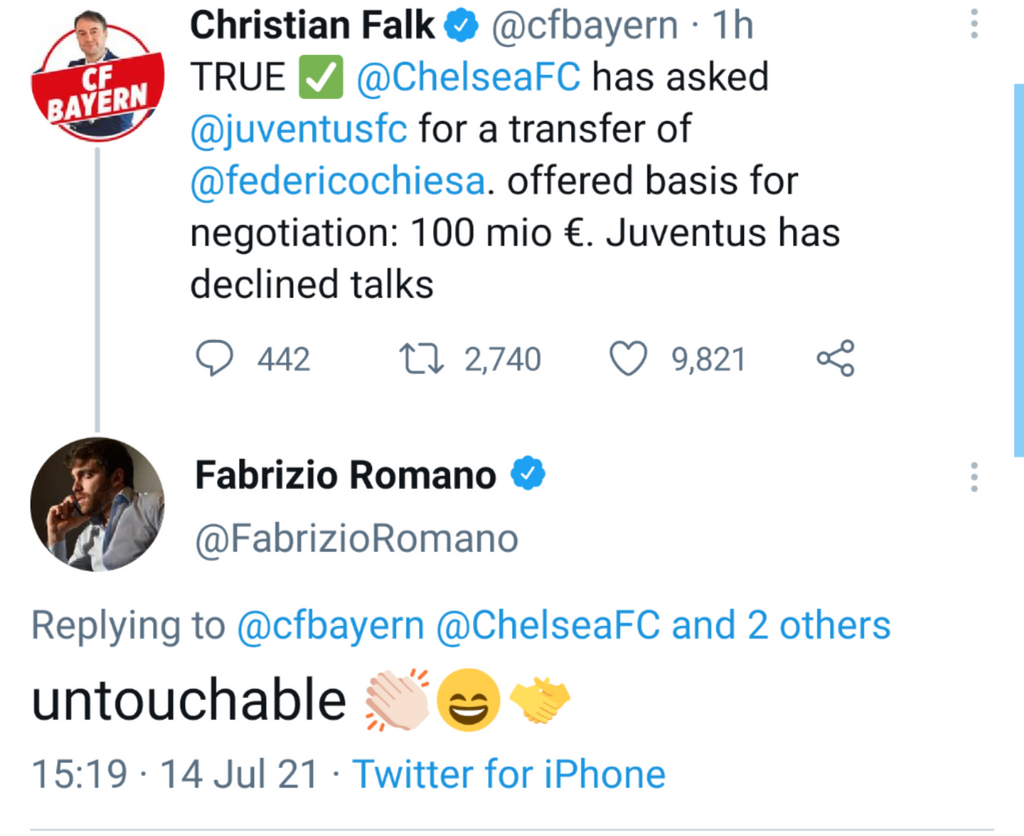Click Christian Falk's verified badge
The height and width of the screenshot is (836, 1024).
[461, 26]
